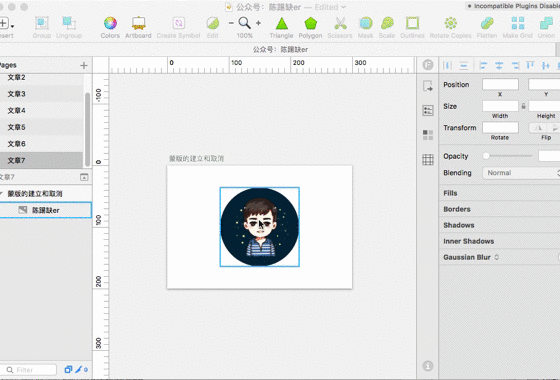The height and width of the screenshot is (380, 560).
Task: Click the zoom in plus button
Action: (x=258, y=23)
